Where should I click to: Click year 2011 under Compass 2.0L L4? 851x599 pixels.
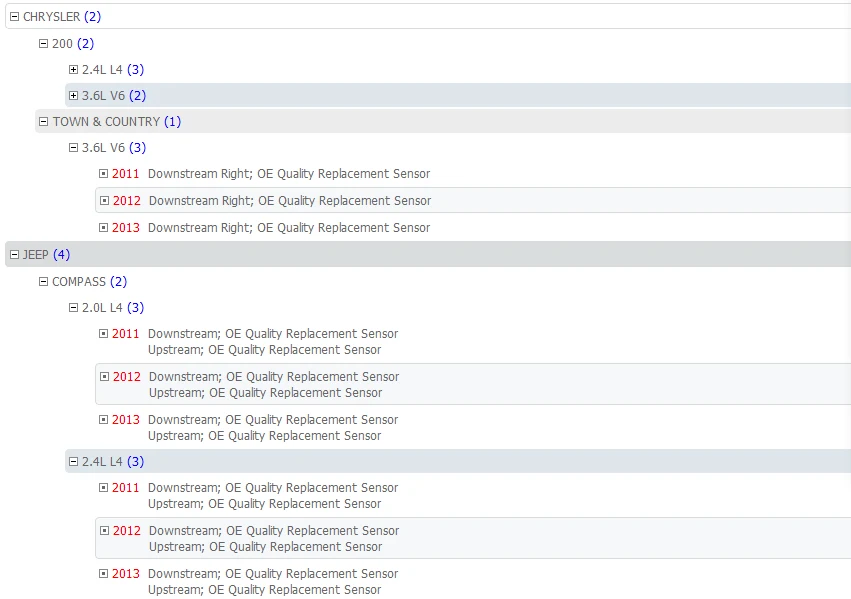point(125,334)
